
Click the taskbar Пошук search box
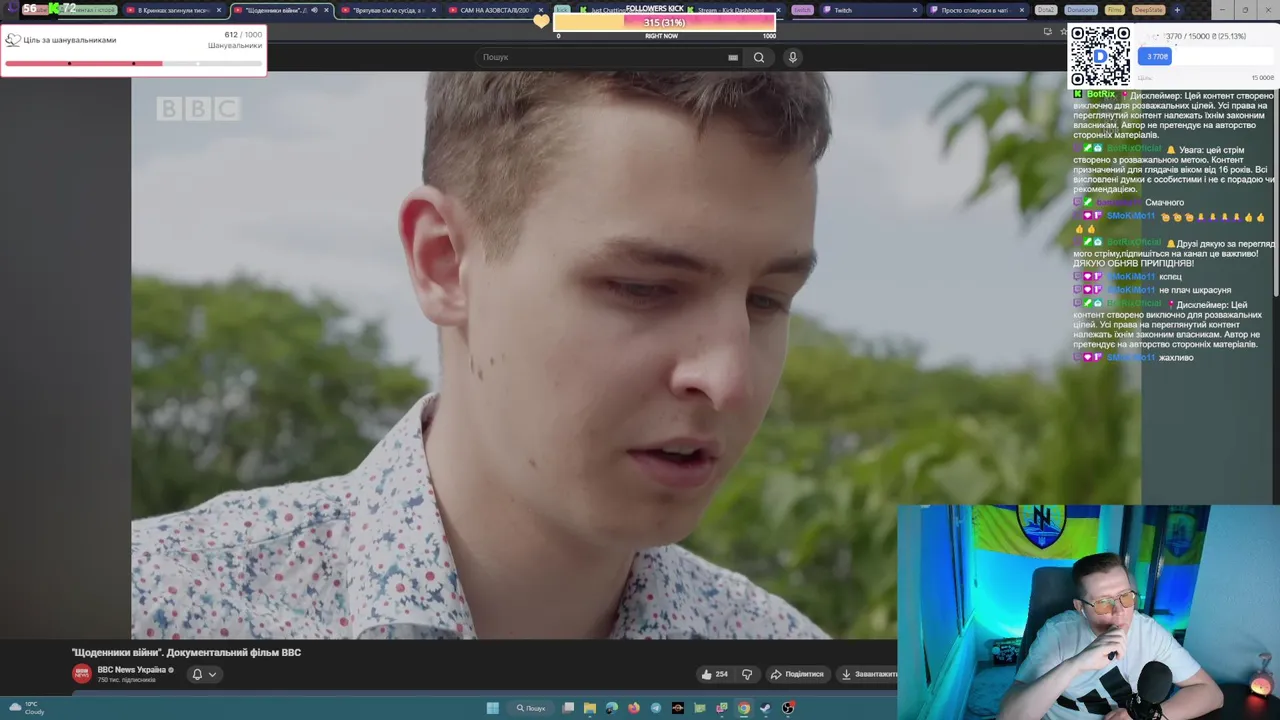(531, 708)
